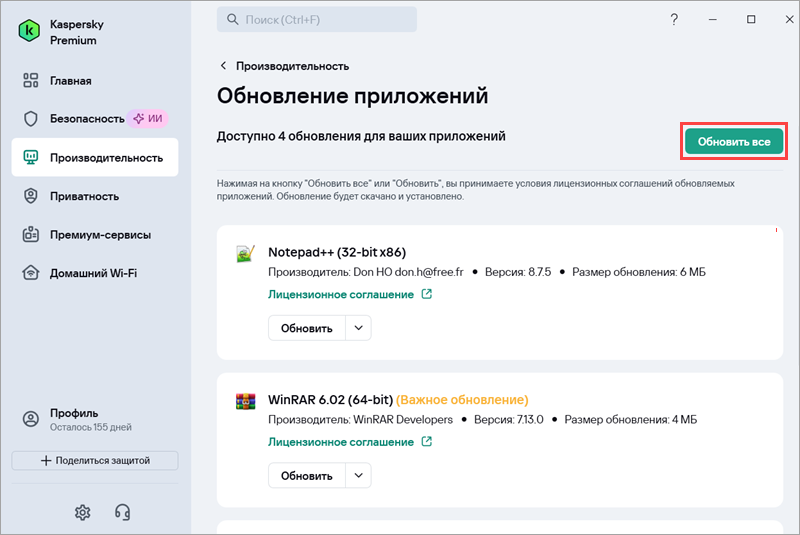Click Производитель: WinRAR Developers text
Viewport: 800px width, 535px height.
361,419
